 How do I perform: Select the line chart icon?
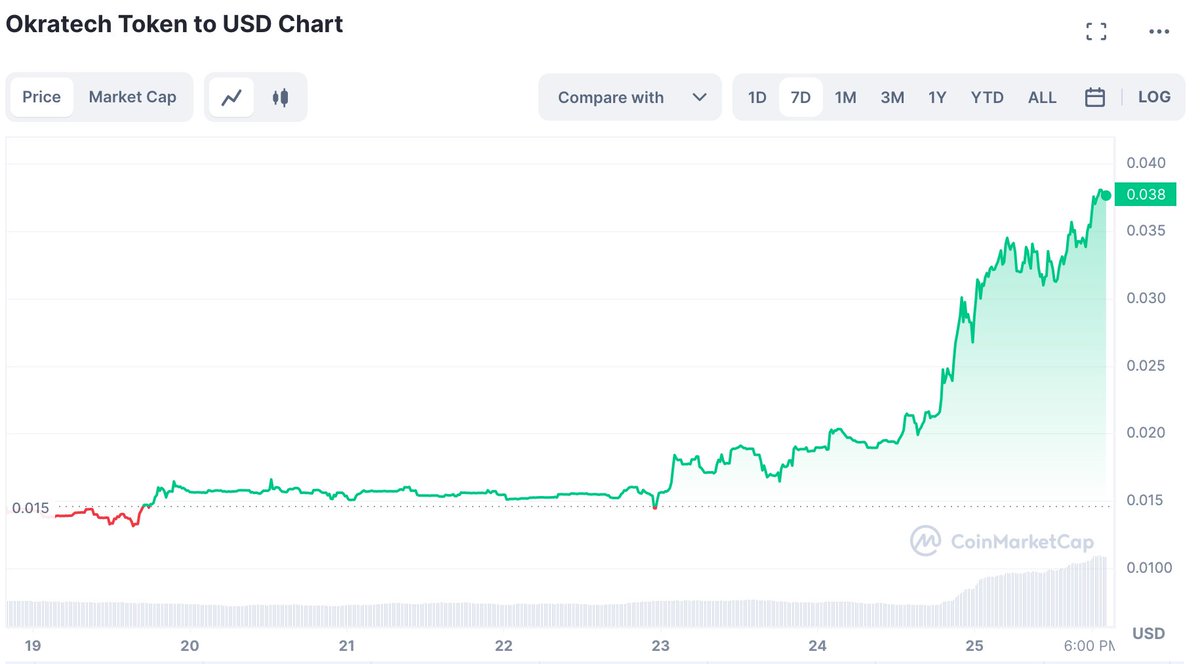[x=233, y=96]
